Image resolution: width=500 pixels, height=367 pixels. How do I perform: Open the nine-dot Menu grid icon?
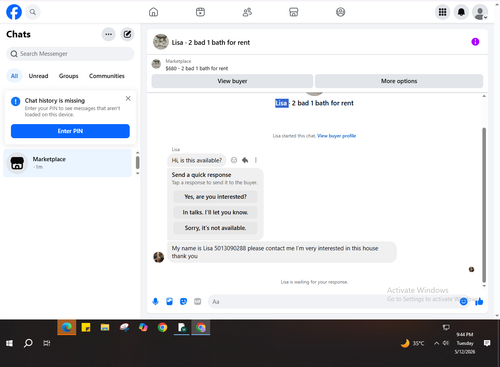tap(442, 12)
